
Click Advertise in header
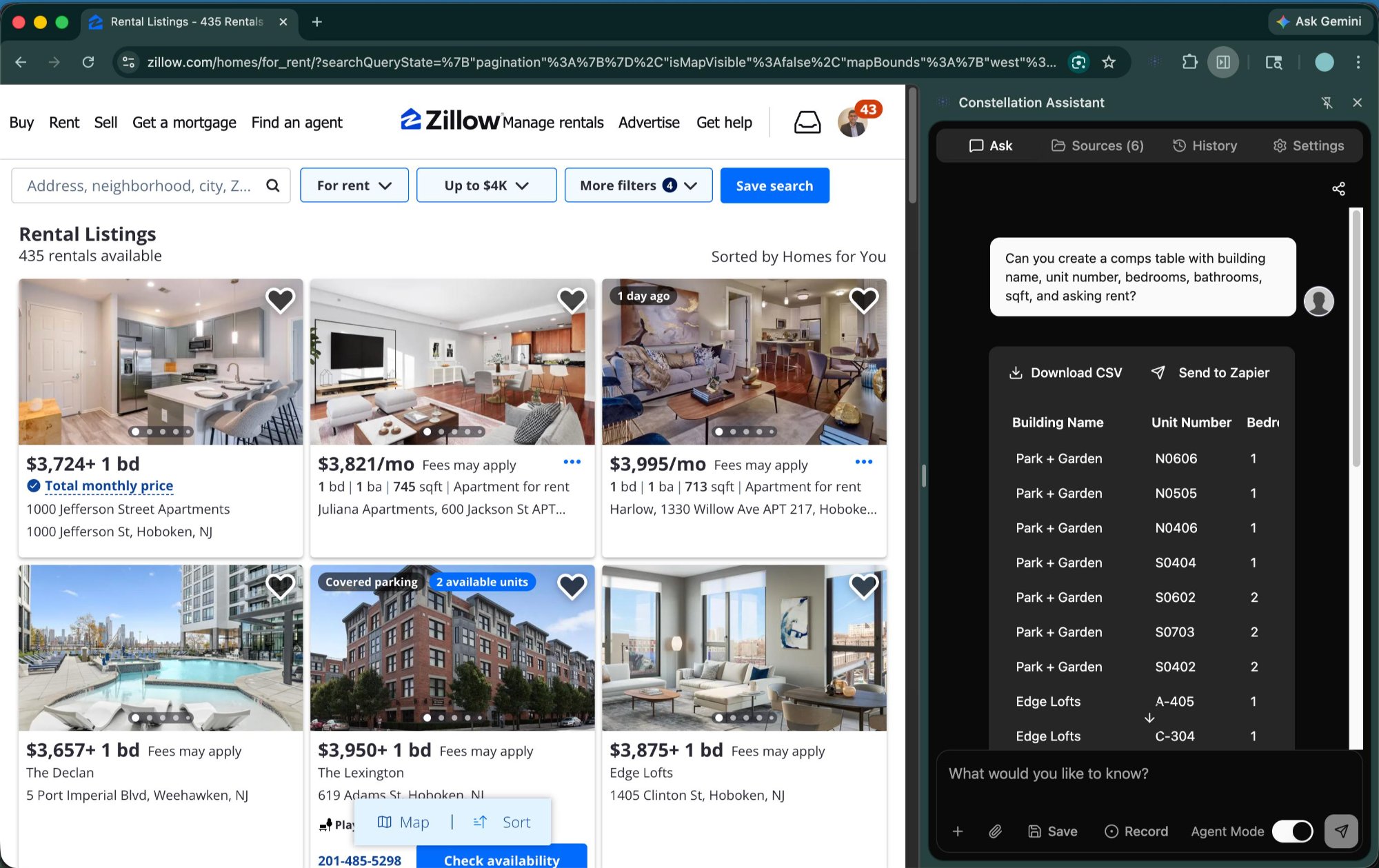tap(649, 123)
